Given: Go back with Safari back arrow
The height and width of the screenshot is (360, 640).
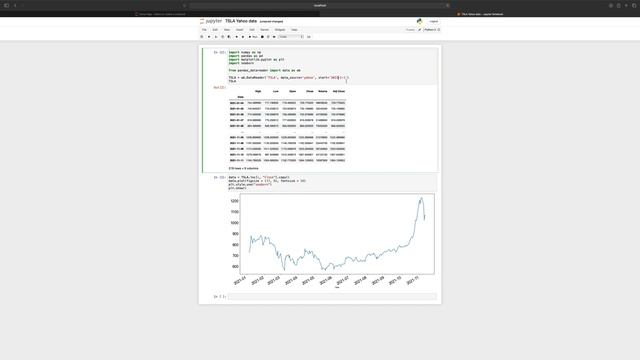Looking at the screenshot, I should coord(15,5).
